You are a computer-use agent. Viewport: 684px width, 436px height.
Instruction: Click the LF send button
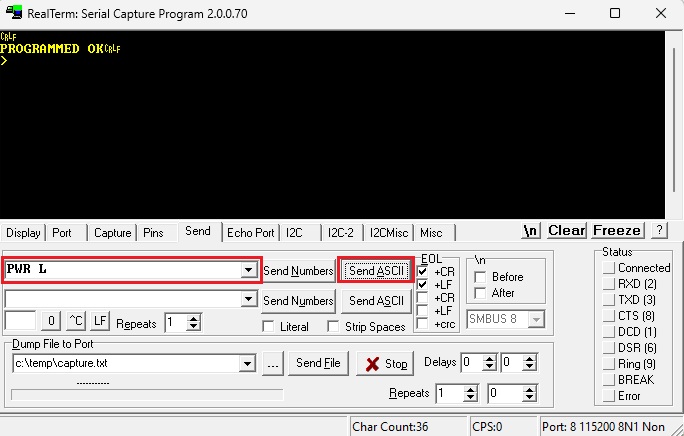[x=100, y=321]
